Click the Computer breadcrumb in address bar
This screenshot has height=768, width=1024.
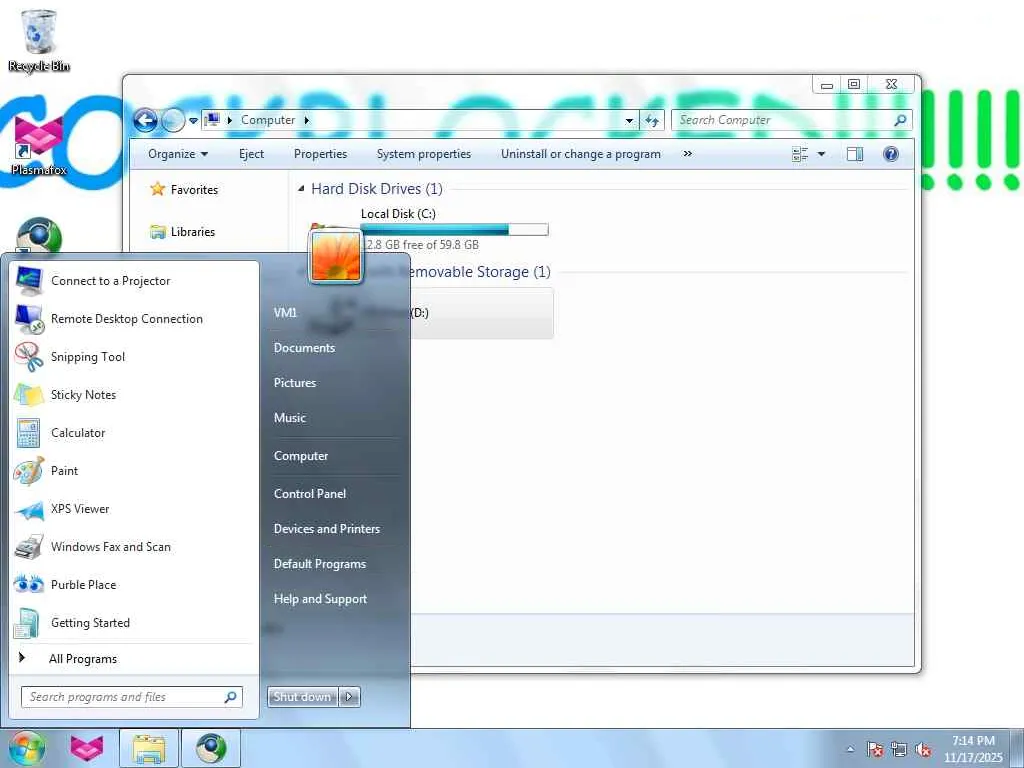tap(268, 120)
